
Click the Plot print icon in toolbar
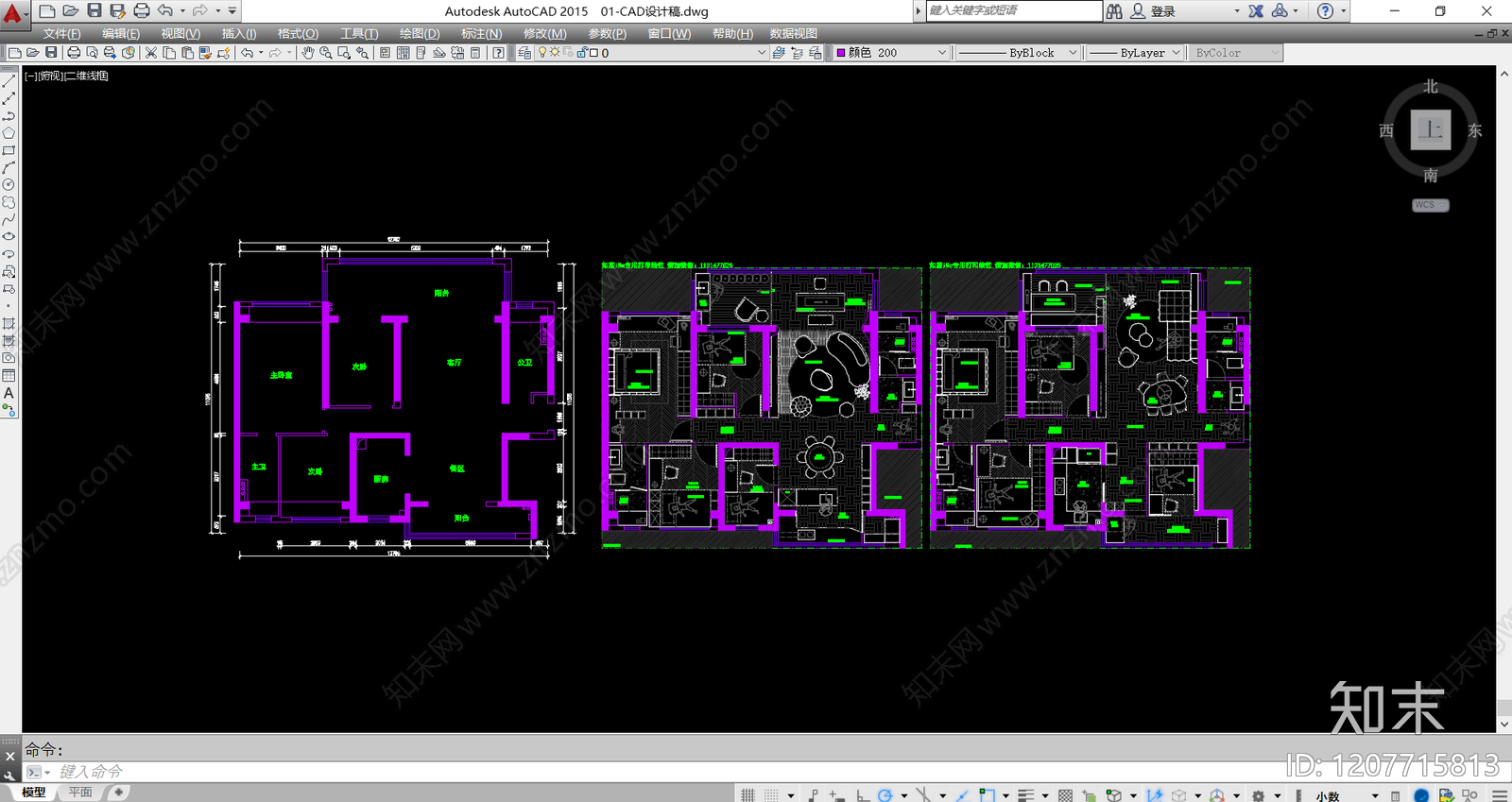click(73, 53)
